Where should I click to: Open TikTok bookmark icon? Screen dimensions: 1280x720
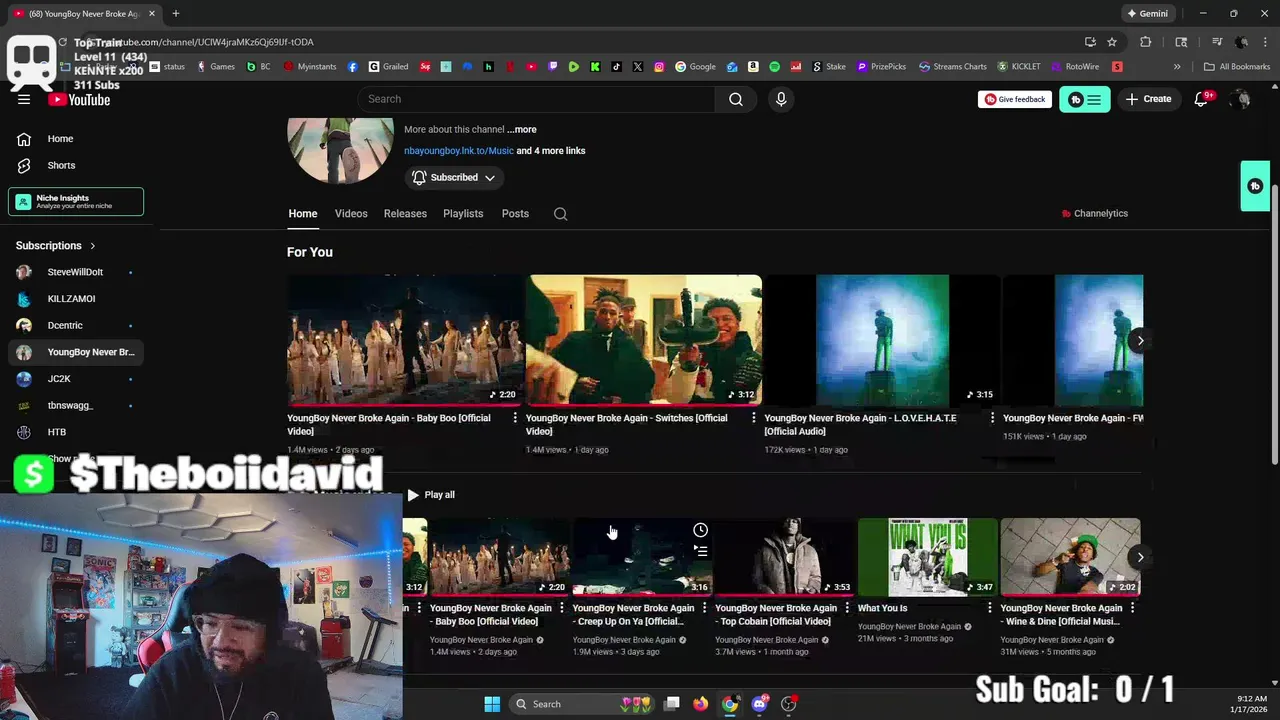(x=617, y=67)
